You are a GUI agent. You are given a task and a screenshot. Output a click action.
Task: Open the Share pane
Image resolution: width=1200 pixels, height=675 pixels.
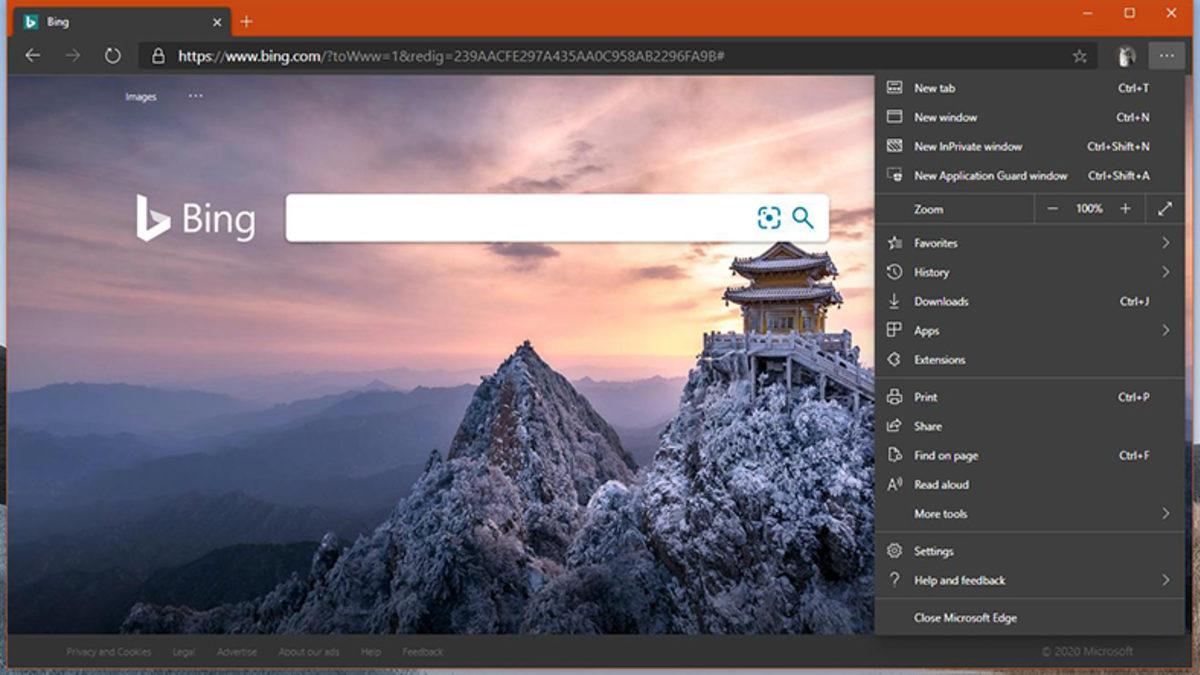(x=927, y=426)
